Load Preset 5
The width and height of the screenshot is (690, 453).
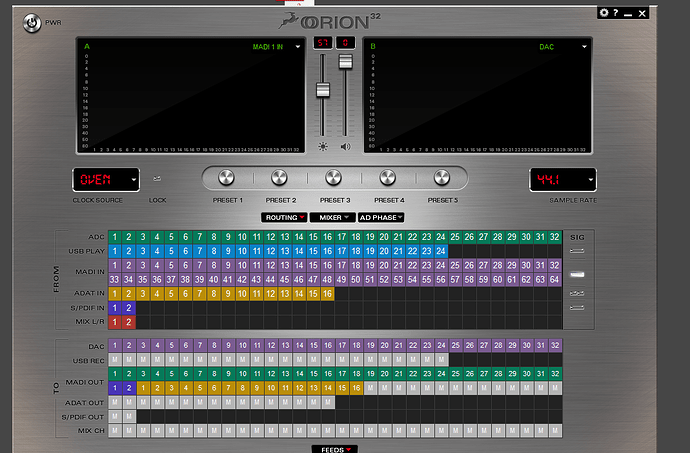pyautogui.click(x=442, y=177)
